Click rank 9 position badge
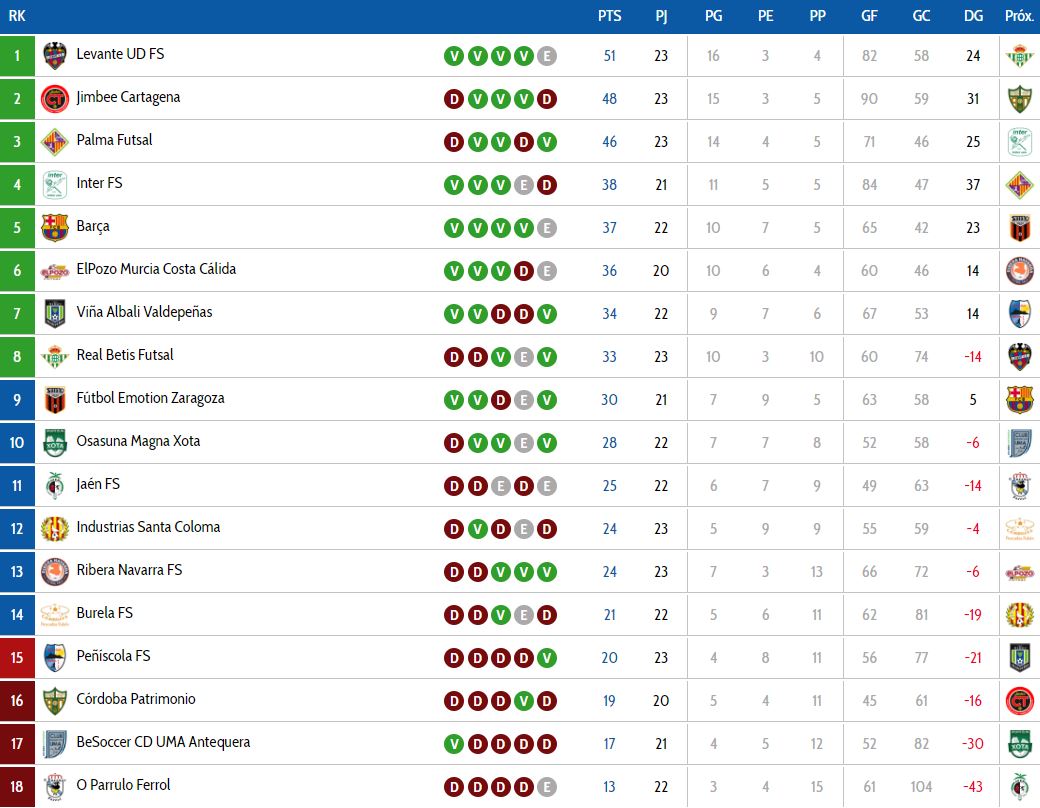Viewport: 1040px width, 808px height. click(x=17, y=400)
